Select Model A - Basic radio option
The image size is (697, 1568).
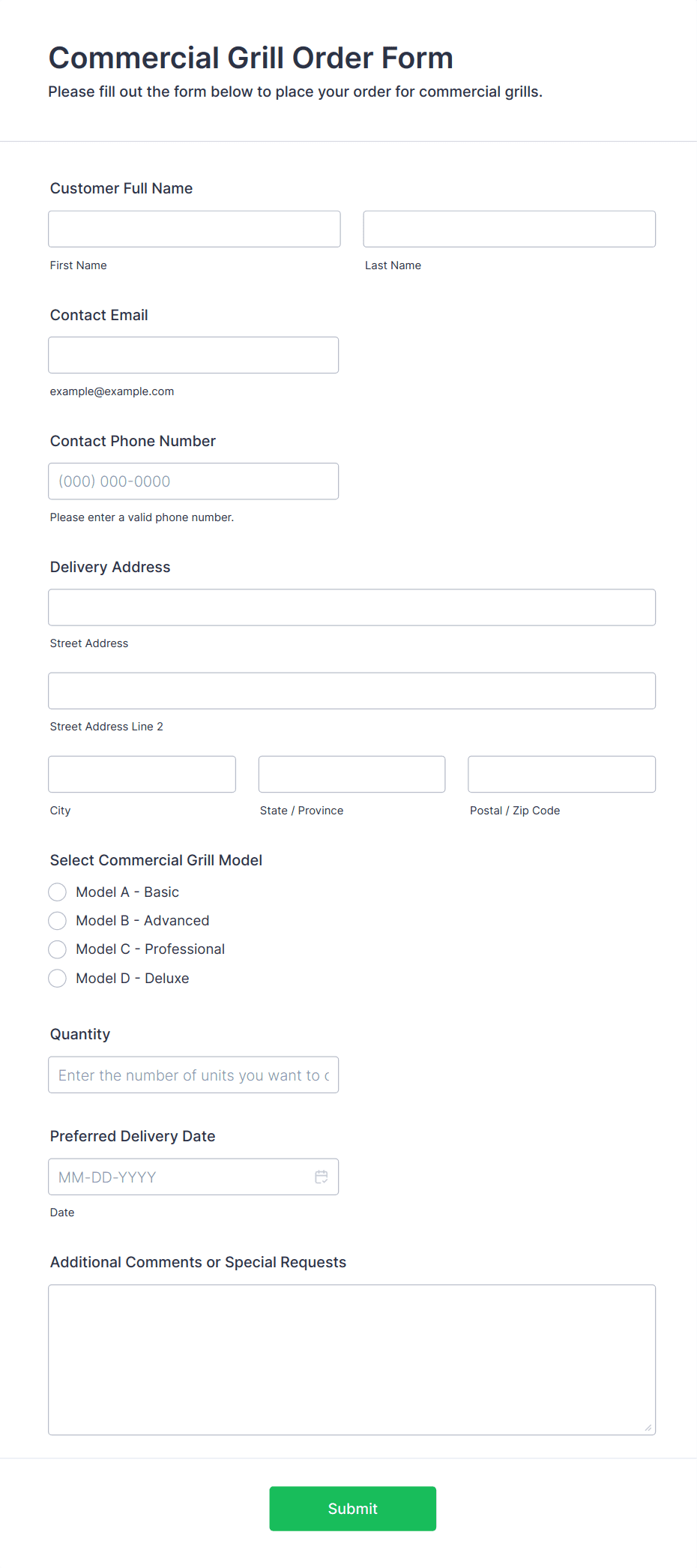tap(58, 892)
